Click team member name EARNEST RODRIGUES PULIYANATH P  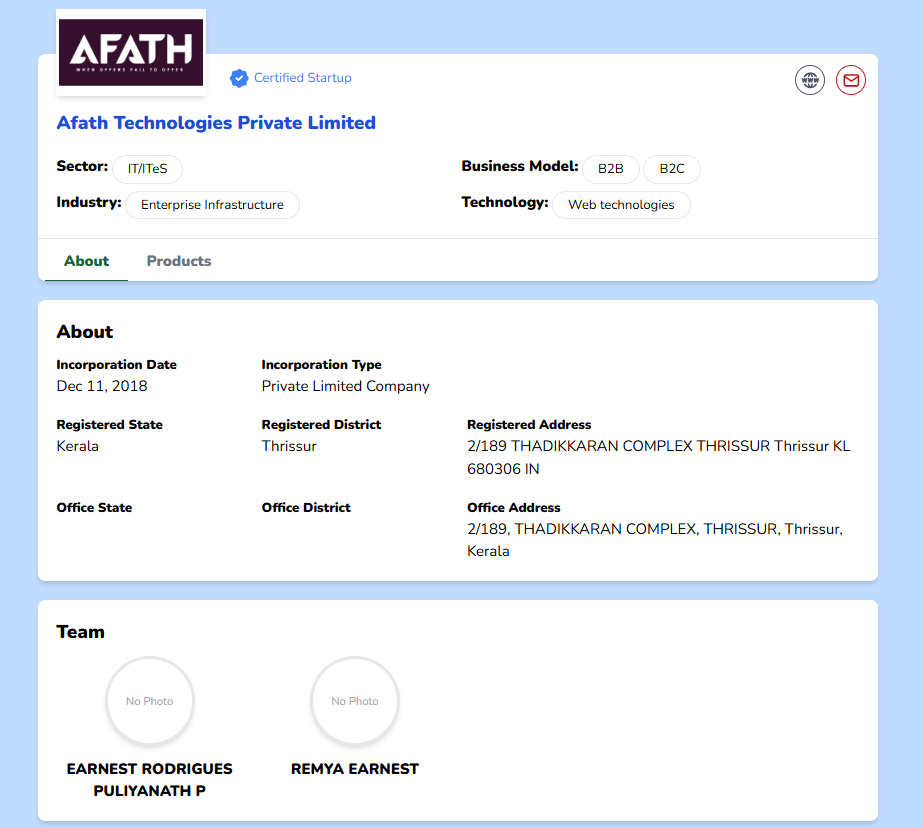150,780
